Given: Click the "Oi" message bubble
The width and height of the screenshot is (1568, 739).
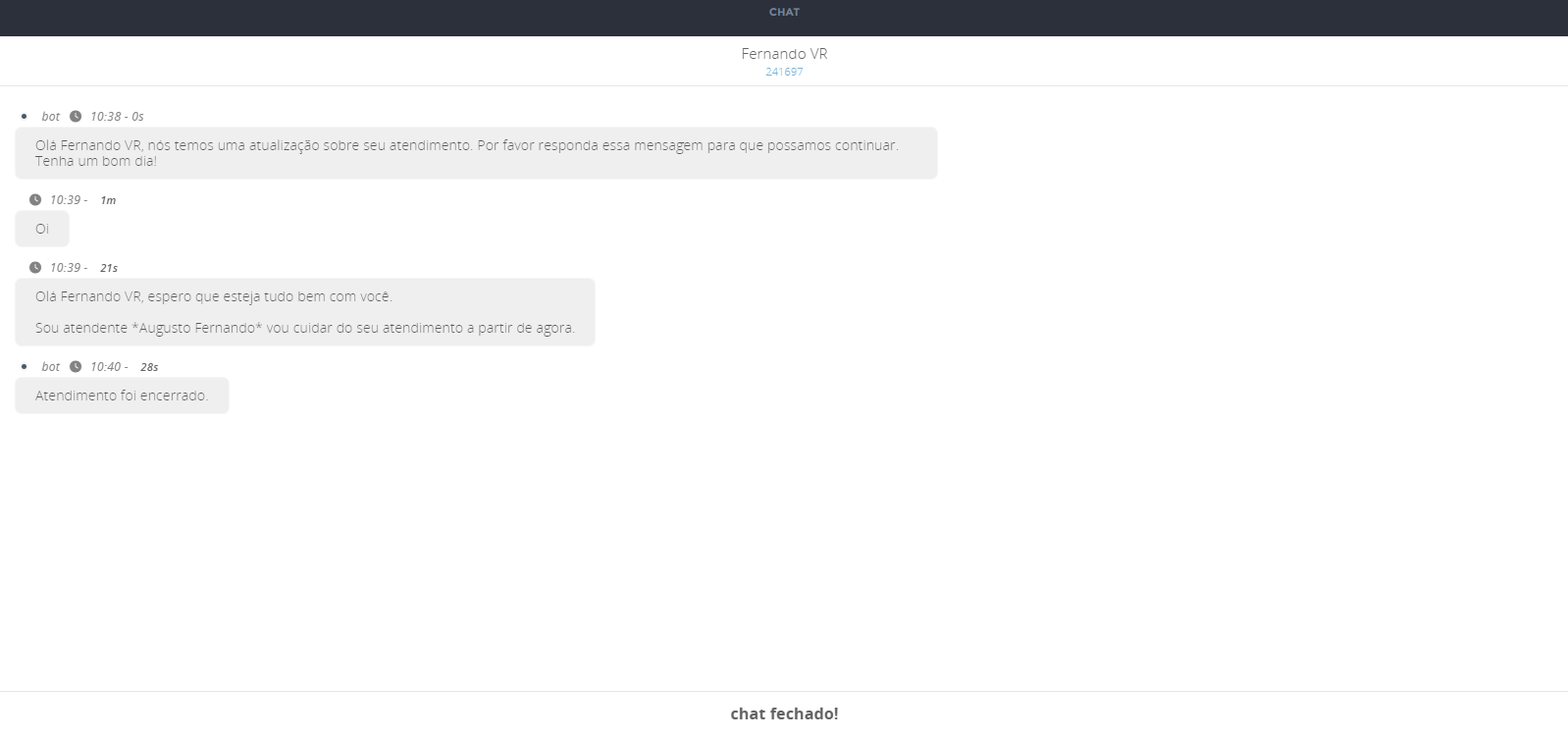Looking at the screenshot, I should tap(42, 229).
